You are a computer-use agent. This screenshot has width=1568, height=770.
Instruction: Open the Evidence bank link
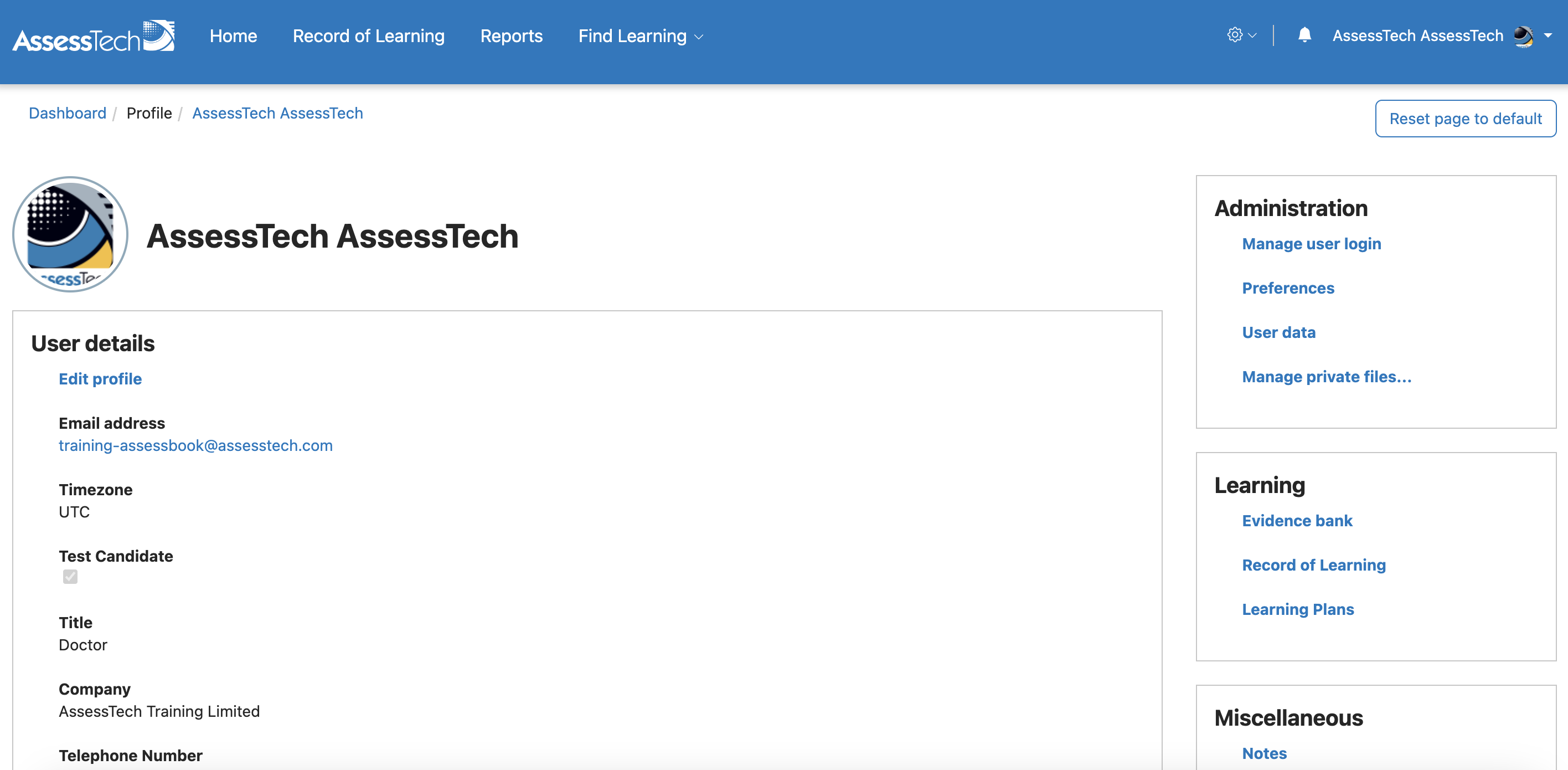[1297, 521]
